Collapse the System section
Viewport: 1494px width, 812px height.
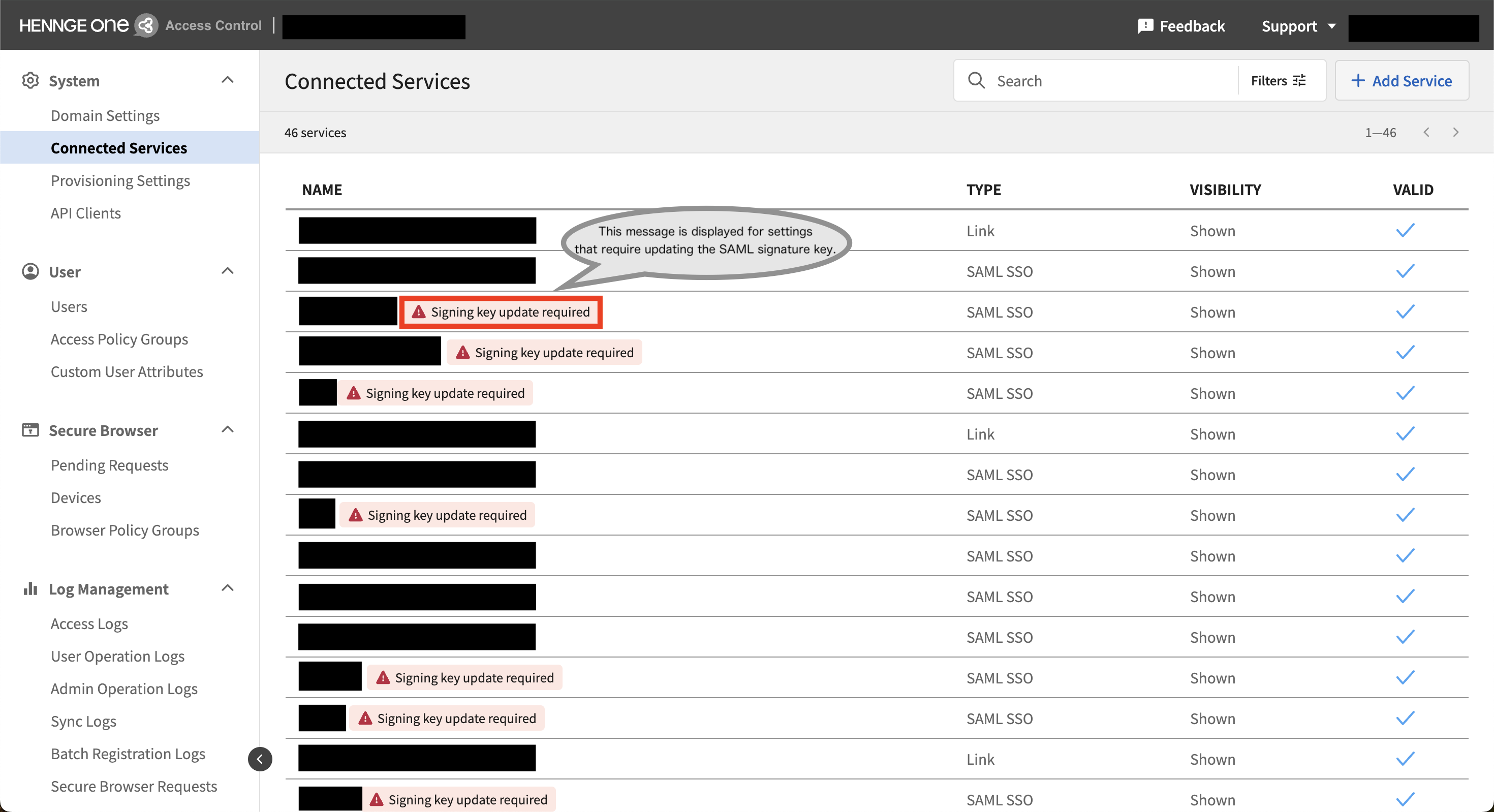pyautogui.click(x=228, y=80)
